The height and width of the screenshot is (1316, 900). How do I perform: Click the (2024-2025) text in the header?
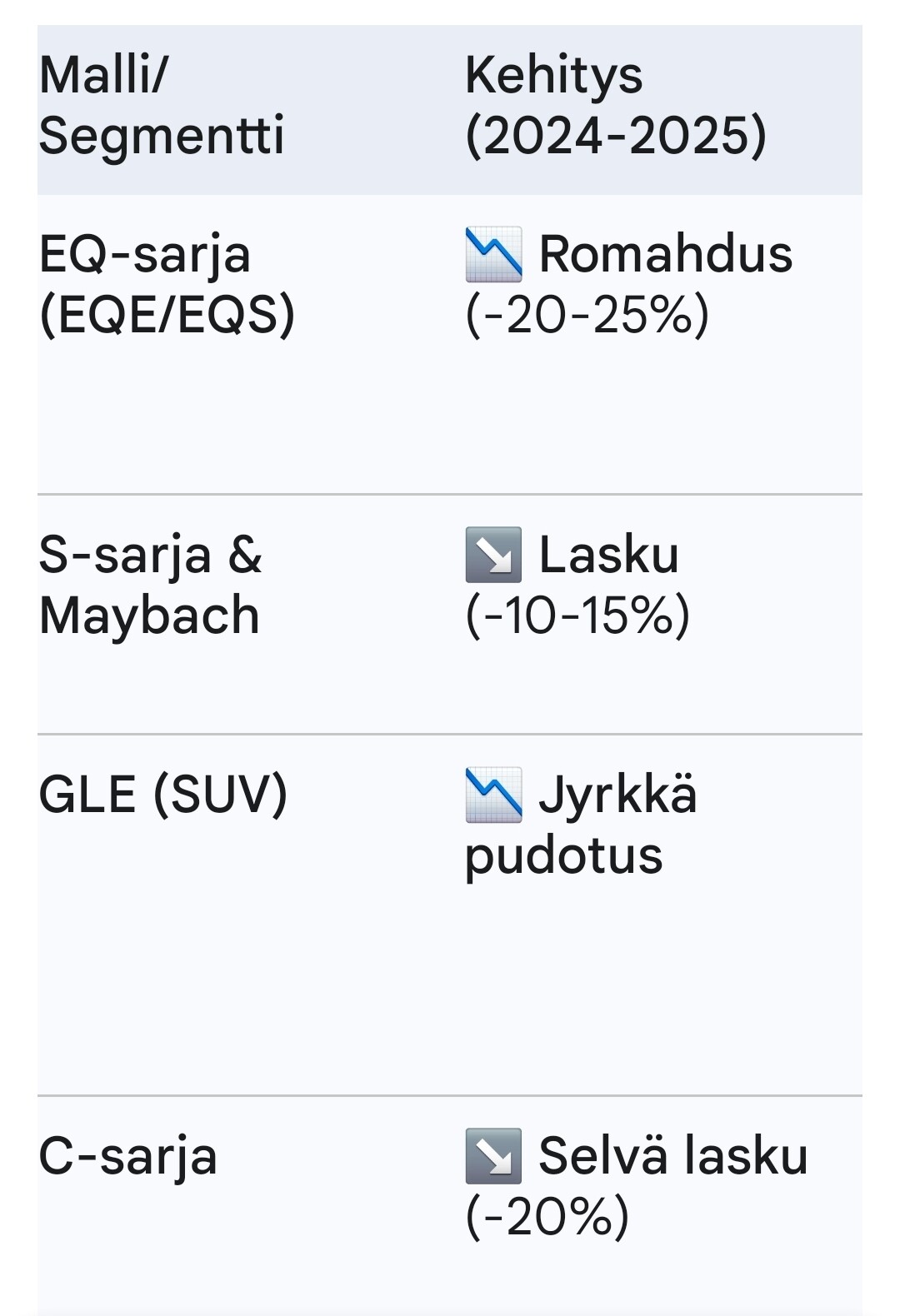pyautogui.click(x=616, y=136)
